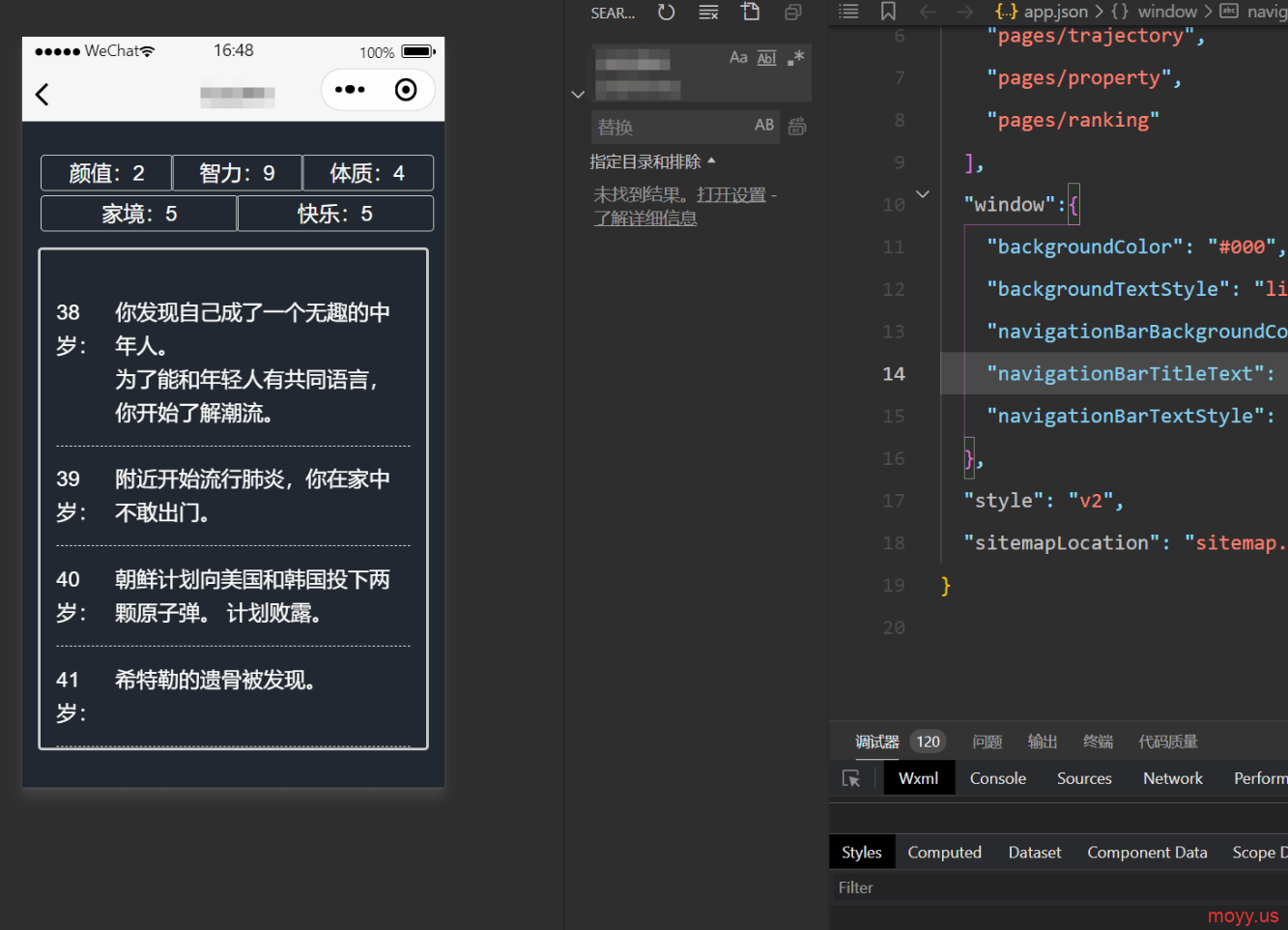Viewport: 1288px width, 930px height.
Task: Toggle Match Whole Word option
Action: pos(766,58)
